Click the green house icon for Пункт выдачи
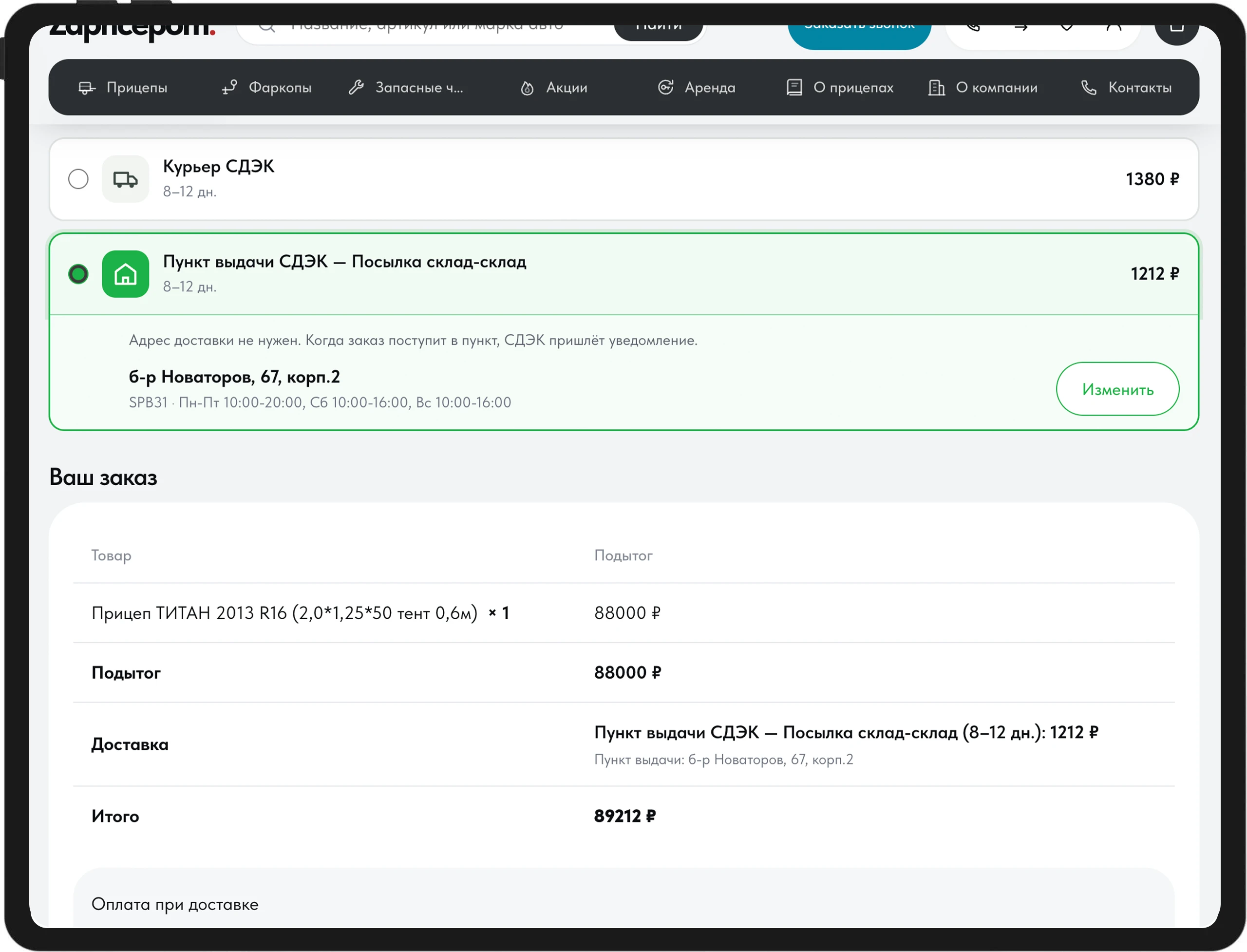This screenshot has width=1247, height=952. coord(125,274)
